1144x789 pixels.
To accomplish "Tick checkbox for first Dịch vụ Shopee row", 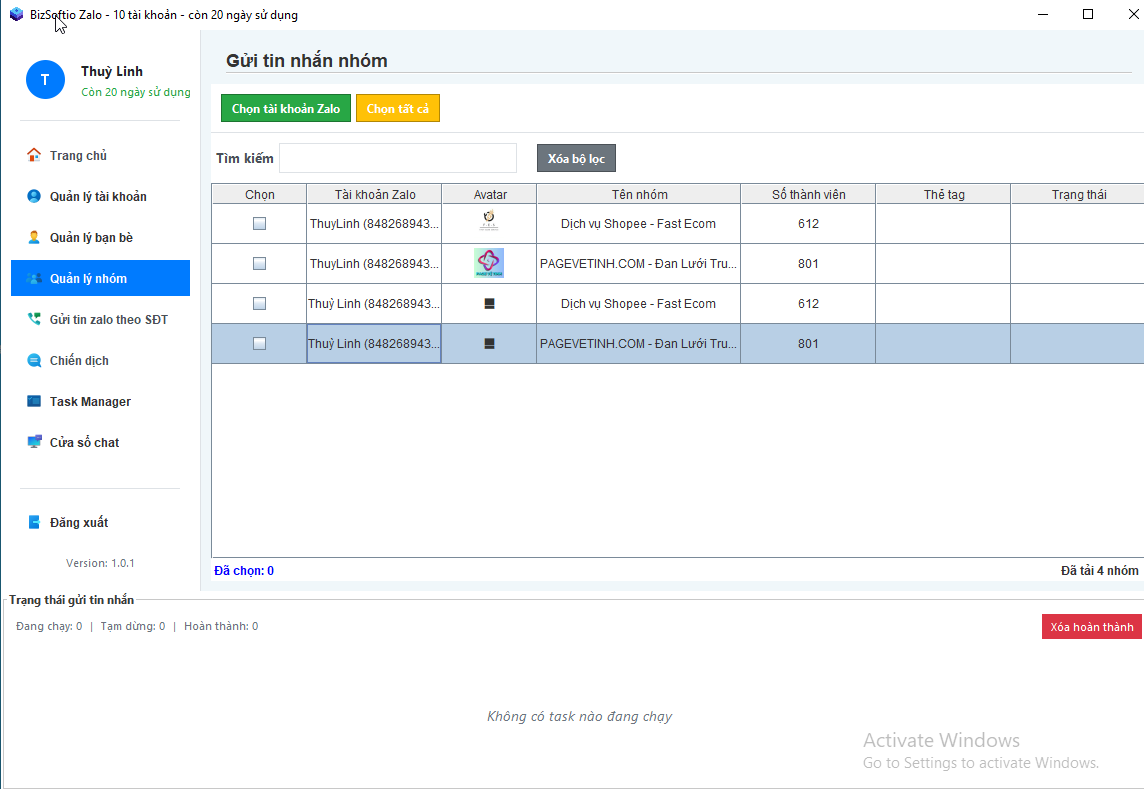I will (x=259, y=224).
